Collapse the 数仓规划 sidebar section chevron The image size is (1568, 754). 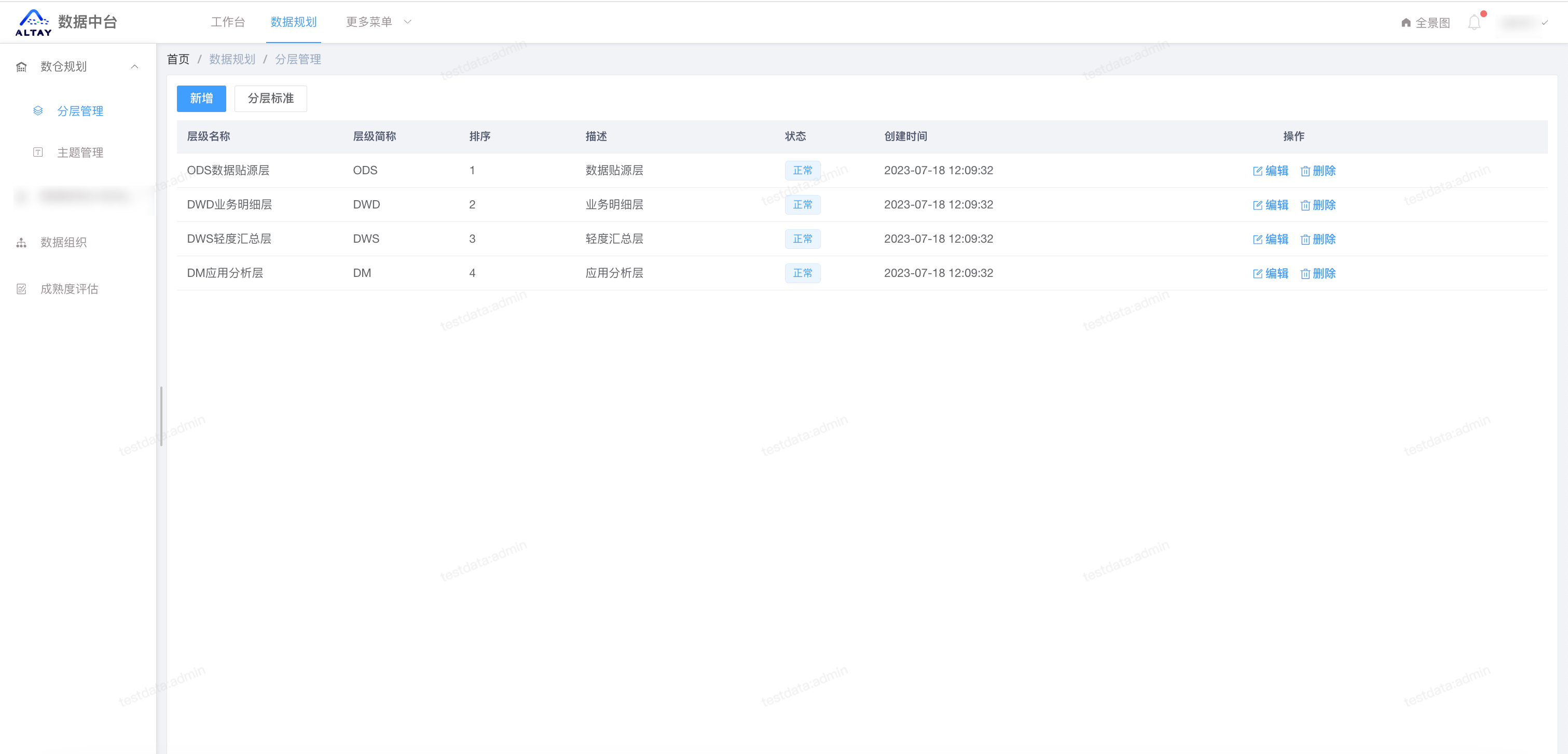point(134,67)
